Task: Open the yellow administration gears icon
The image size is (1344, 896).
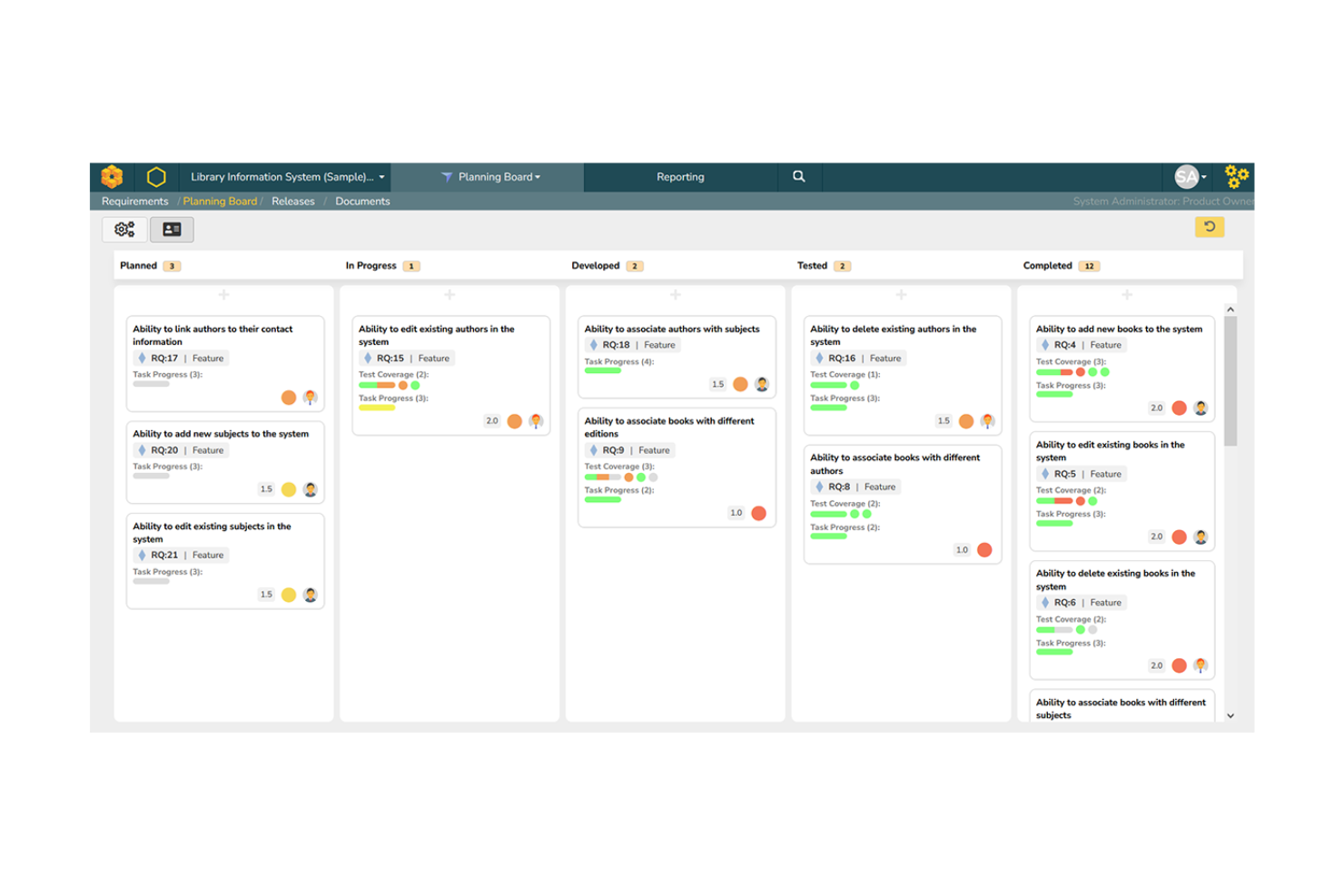Action: (x=1236, y=177)
